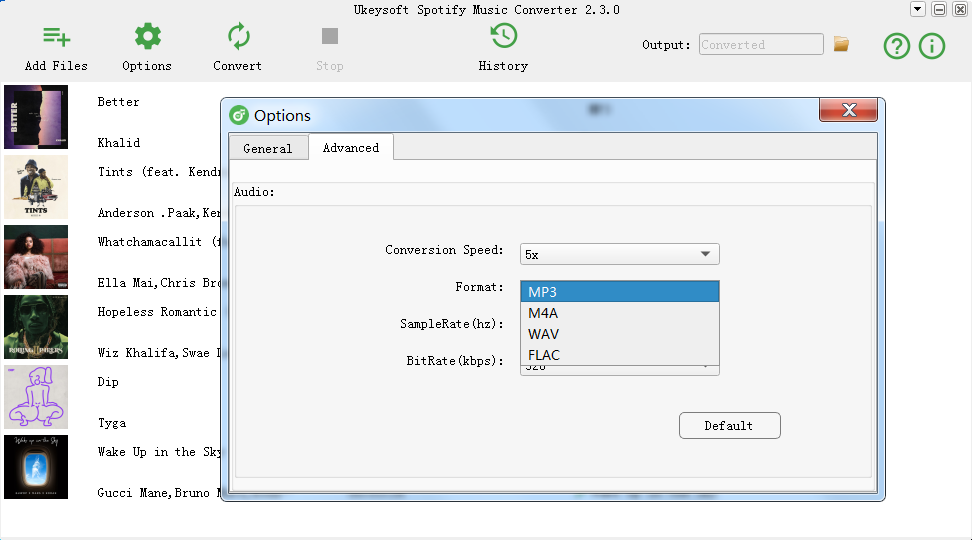Select Wake Up in the Sky artwork
This screenshot has width=972, height=540.
36,467
